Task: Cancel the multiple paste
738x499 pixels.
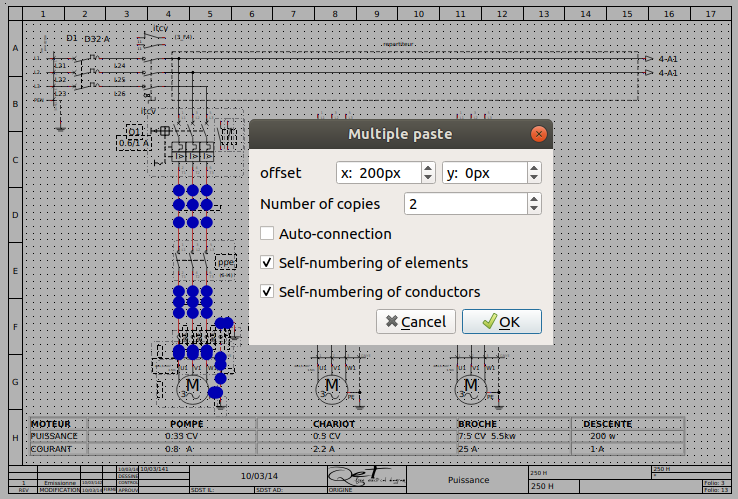Action: point(416,322)
